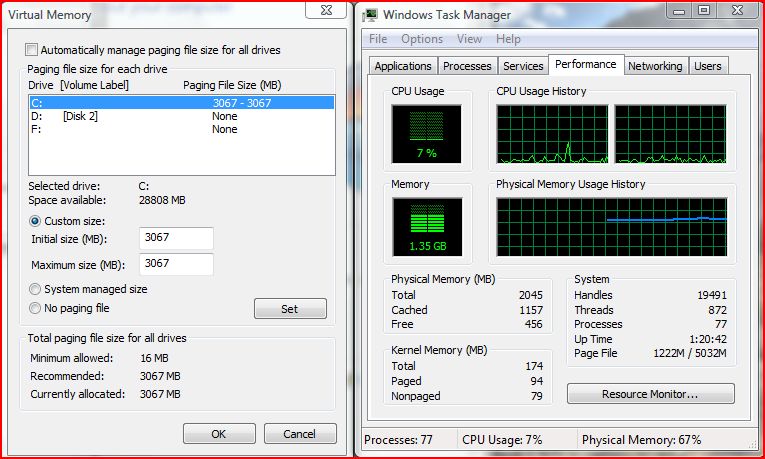Open the Options menu in Task Manager
This screenshot has width=765, height=459.
point(422,39)
